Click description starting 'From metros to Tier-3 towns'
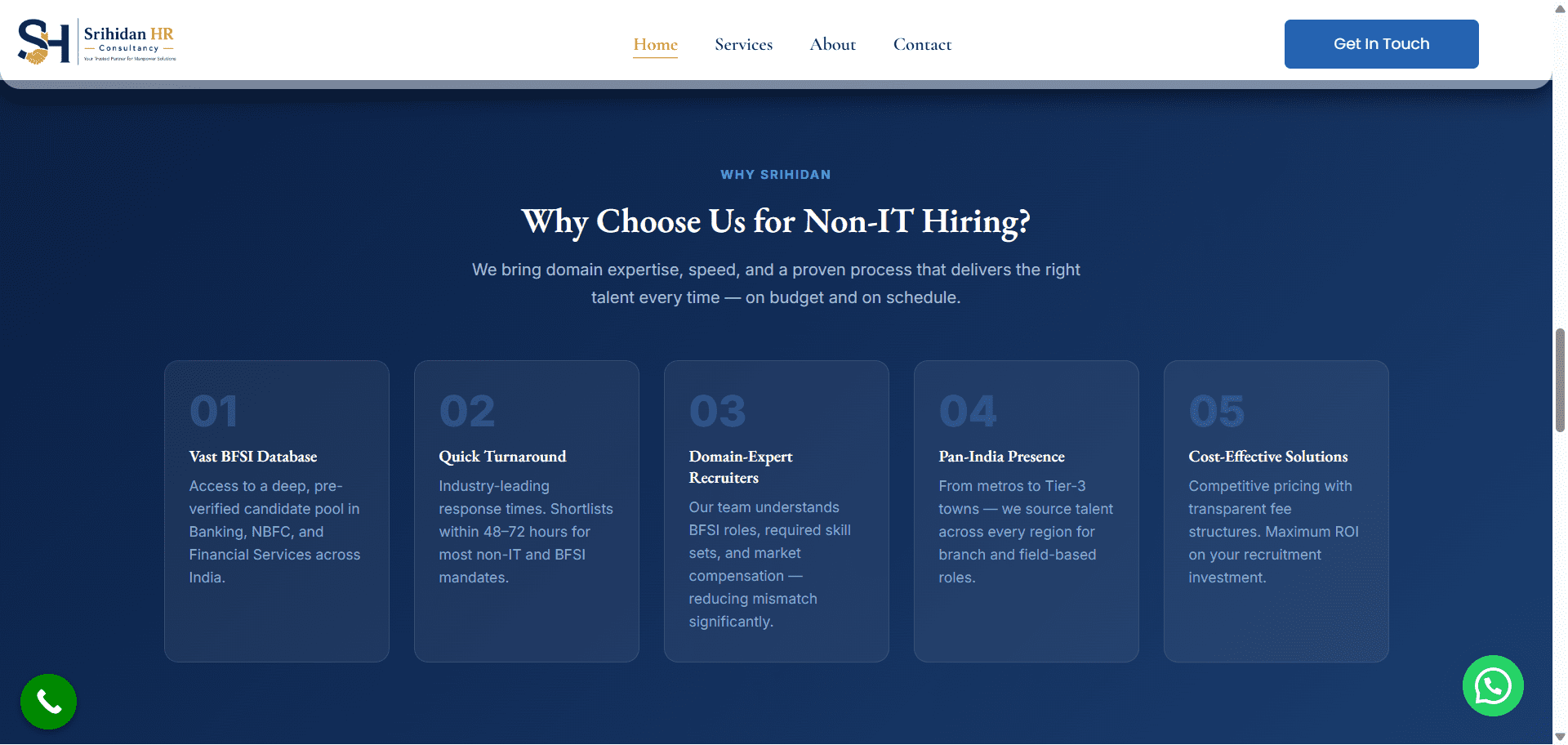 pyautogui.click(x=1026, y=532)
